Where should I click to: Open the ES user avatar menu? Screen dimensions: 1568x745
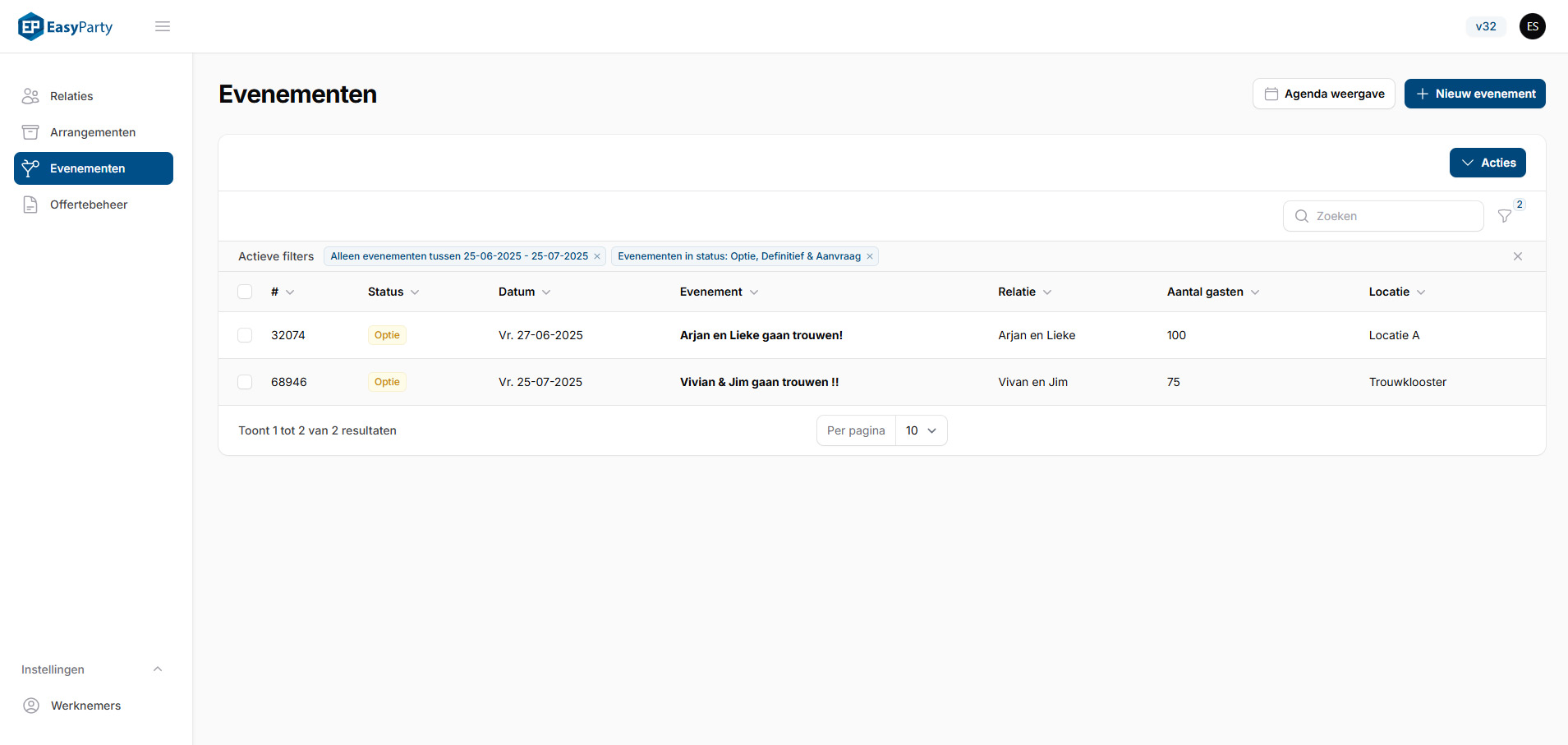[x=1532, y=26]
